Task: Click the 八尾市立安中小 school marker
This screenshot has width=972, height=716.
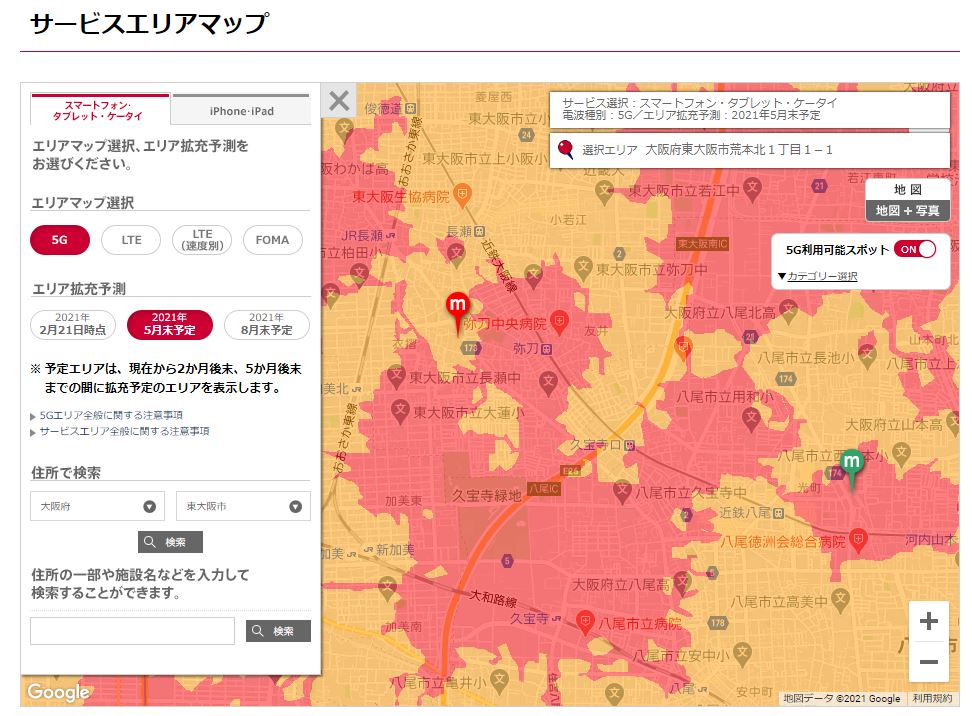Action: pyautogui.click(x=743, y=652)
